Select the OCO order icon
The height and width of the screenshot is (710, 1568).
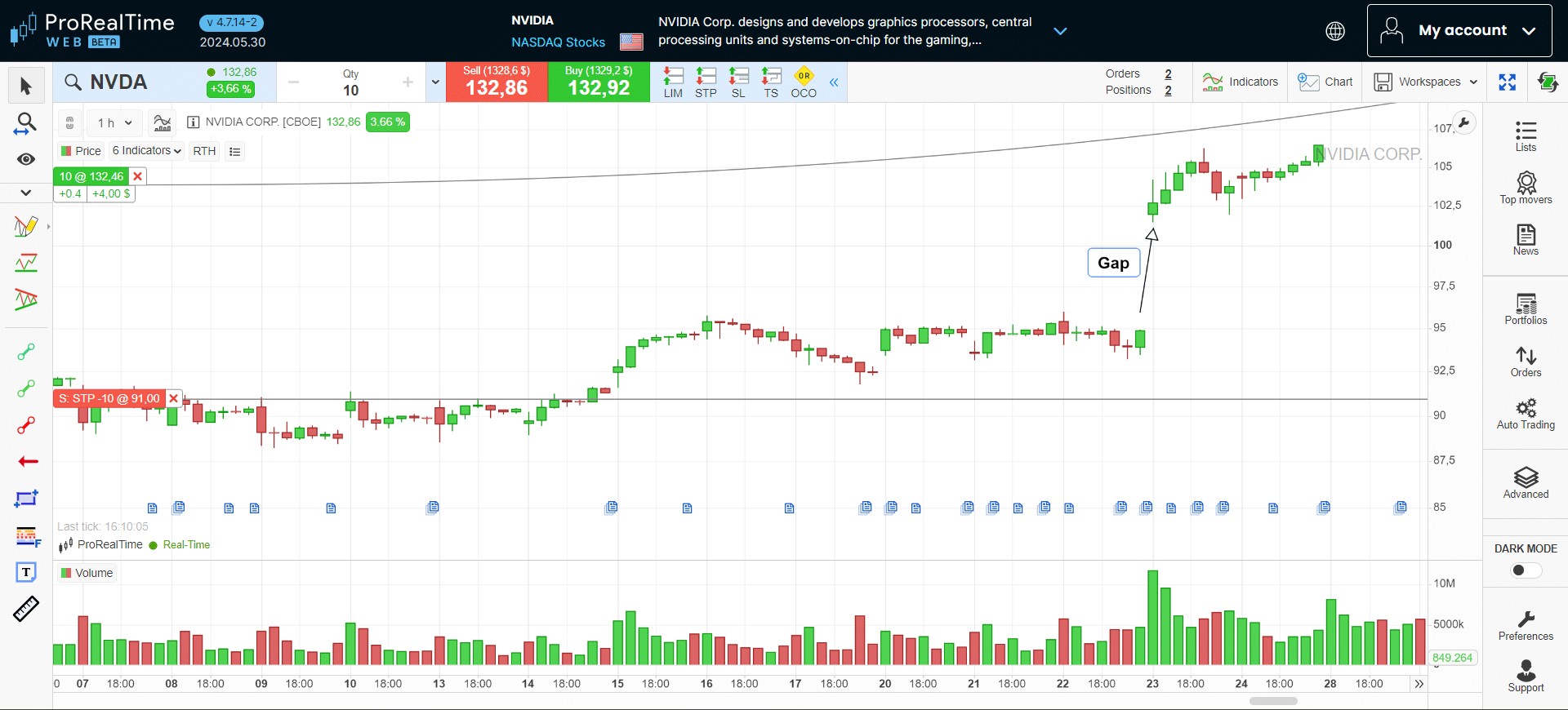[x=804, y=82]
